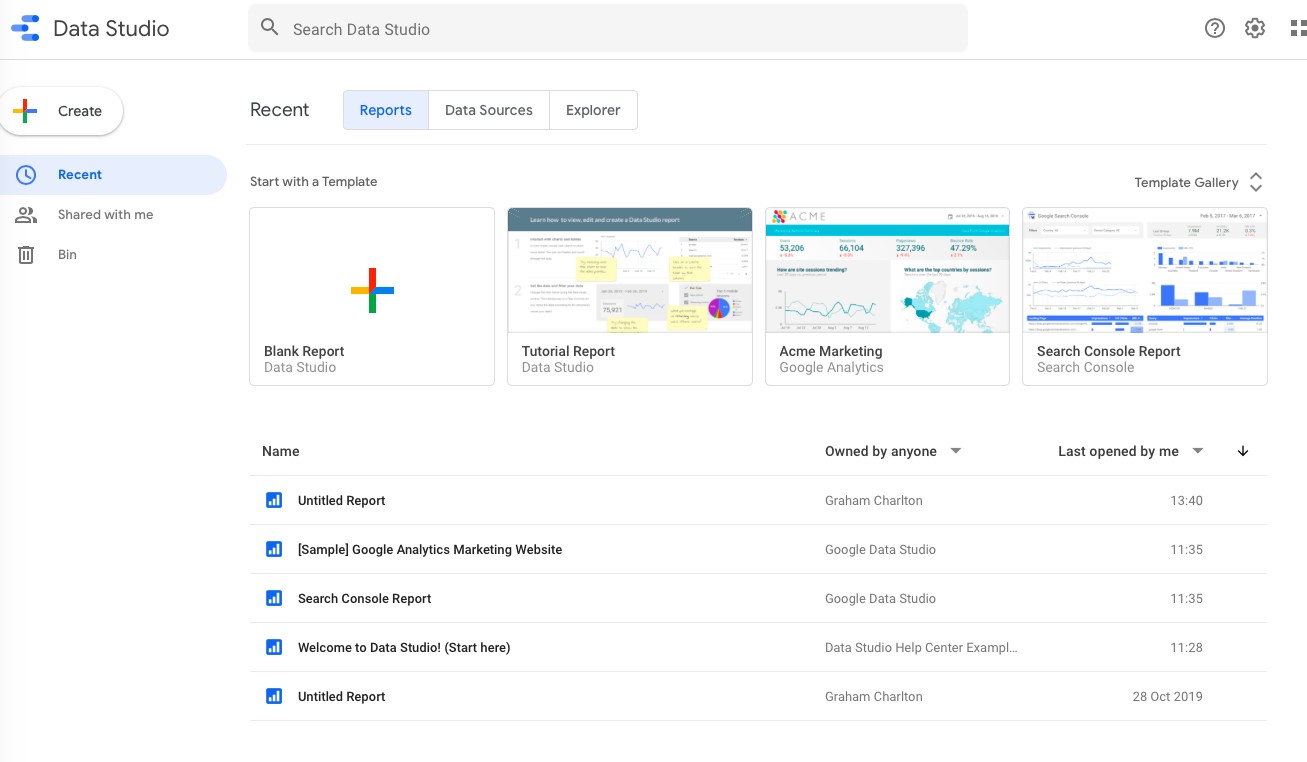
Task: Open the Acme Marketing template thumbnail
Action: [x=887, y=270]
